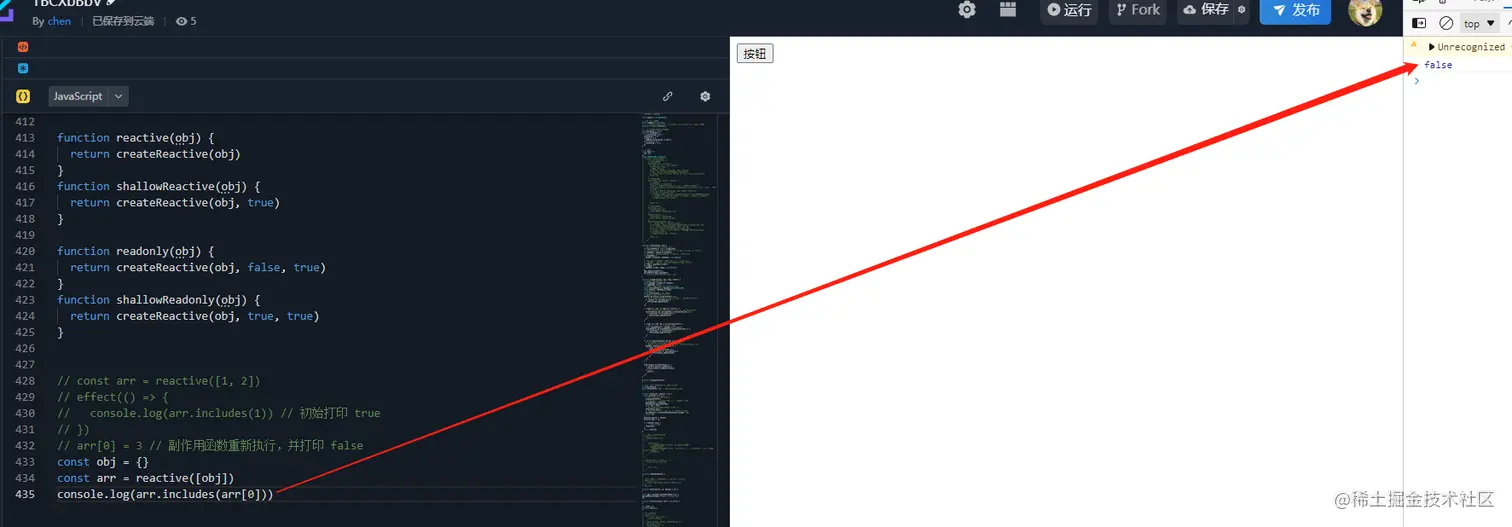Run the code with 运行 button
Screen dimensions: 1512x527
[x=1069, y=10]
